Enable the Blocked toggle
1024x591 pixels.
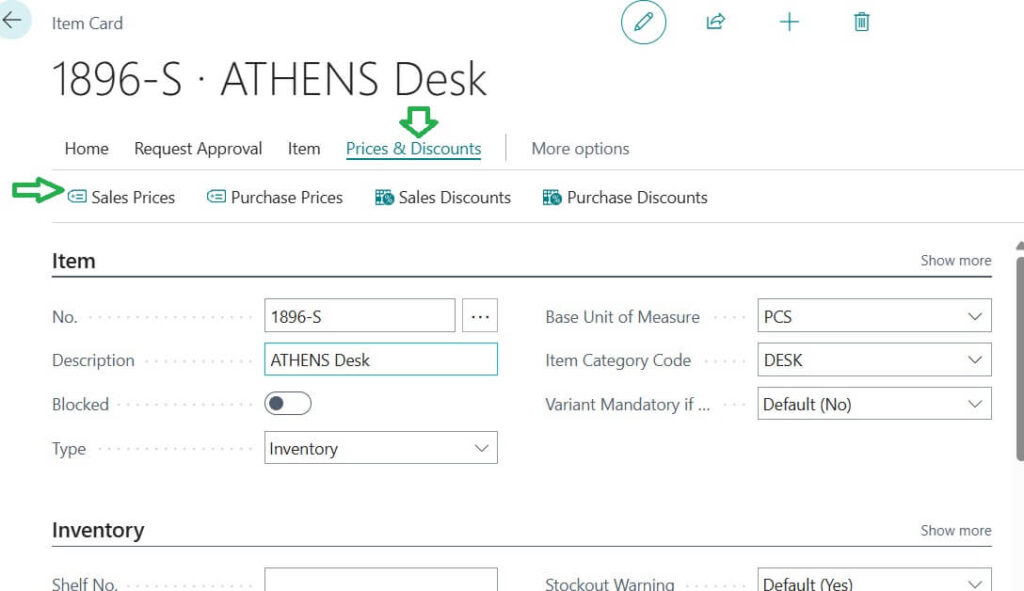288,403
